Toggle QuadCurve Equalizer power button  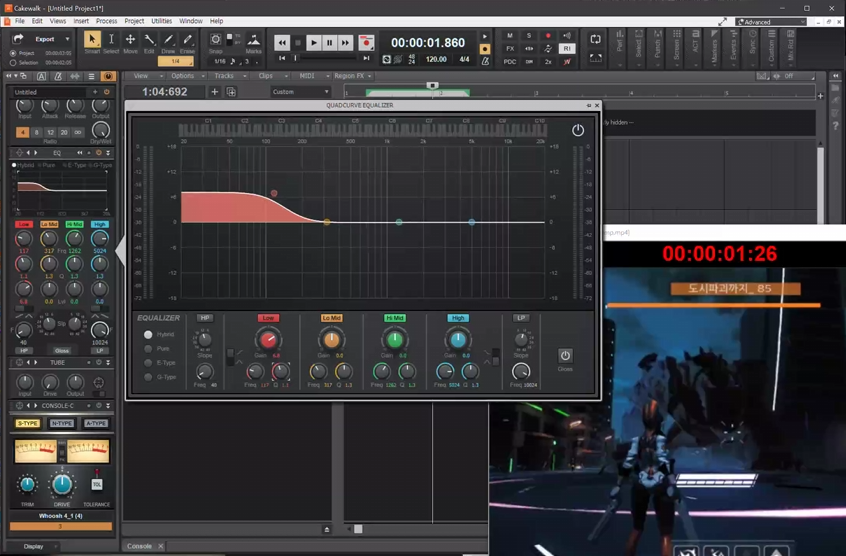[578, 130]
